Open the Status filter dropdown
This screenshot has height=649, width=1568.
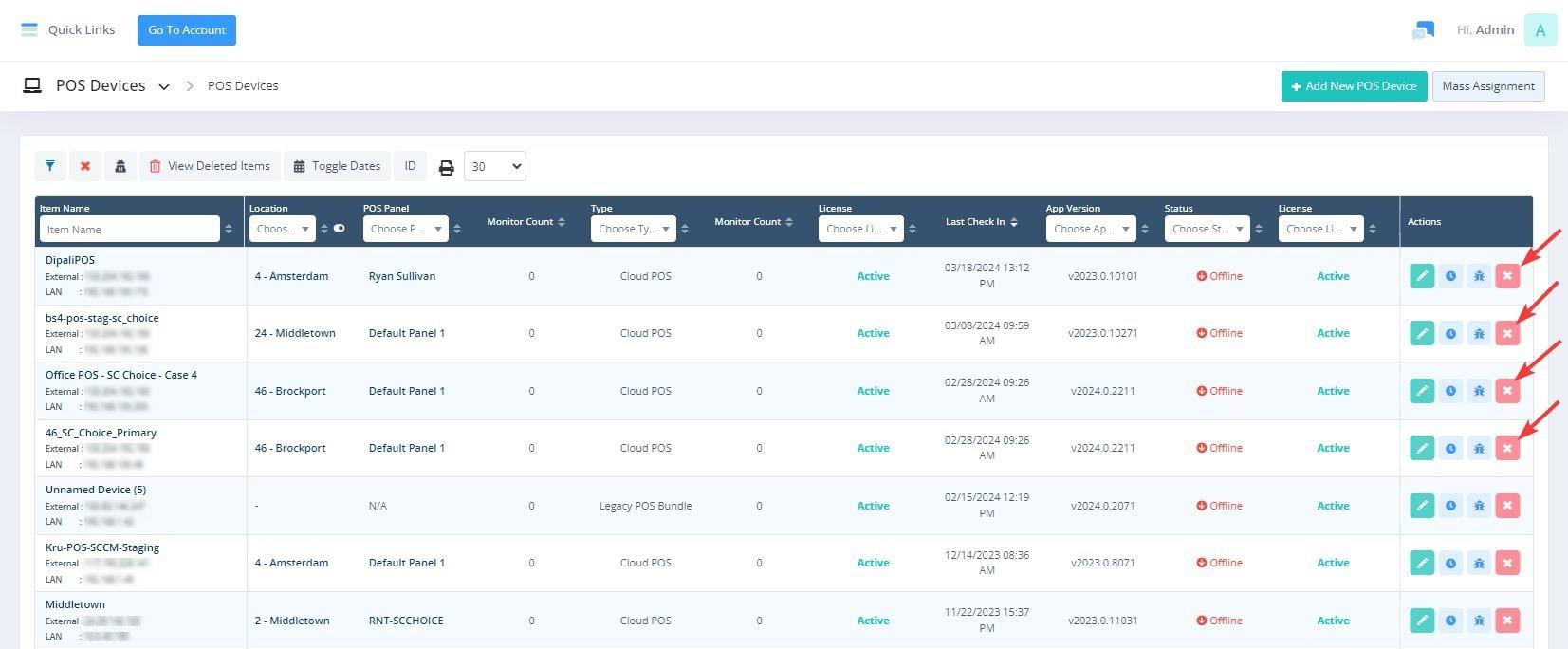pyautogui.click(x=1207, y=229)
